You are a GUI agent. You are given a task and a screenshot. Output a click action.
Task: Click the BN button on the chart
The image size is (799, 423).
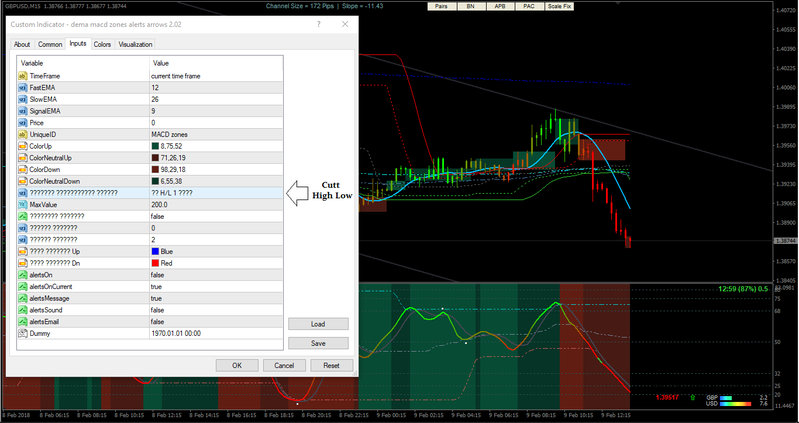click(x=471, y=7)
